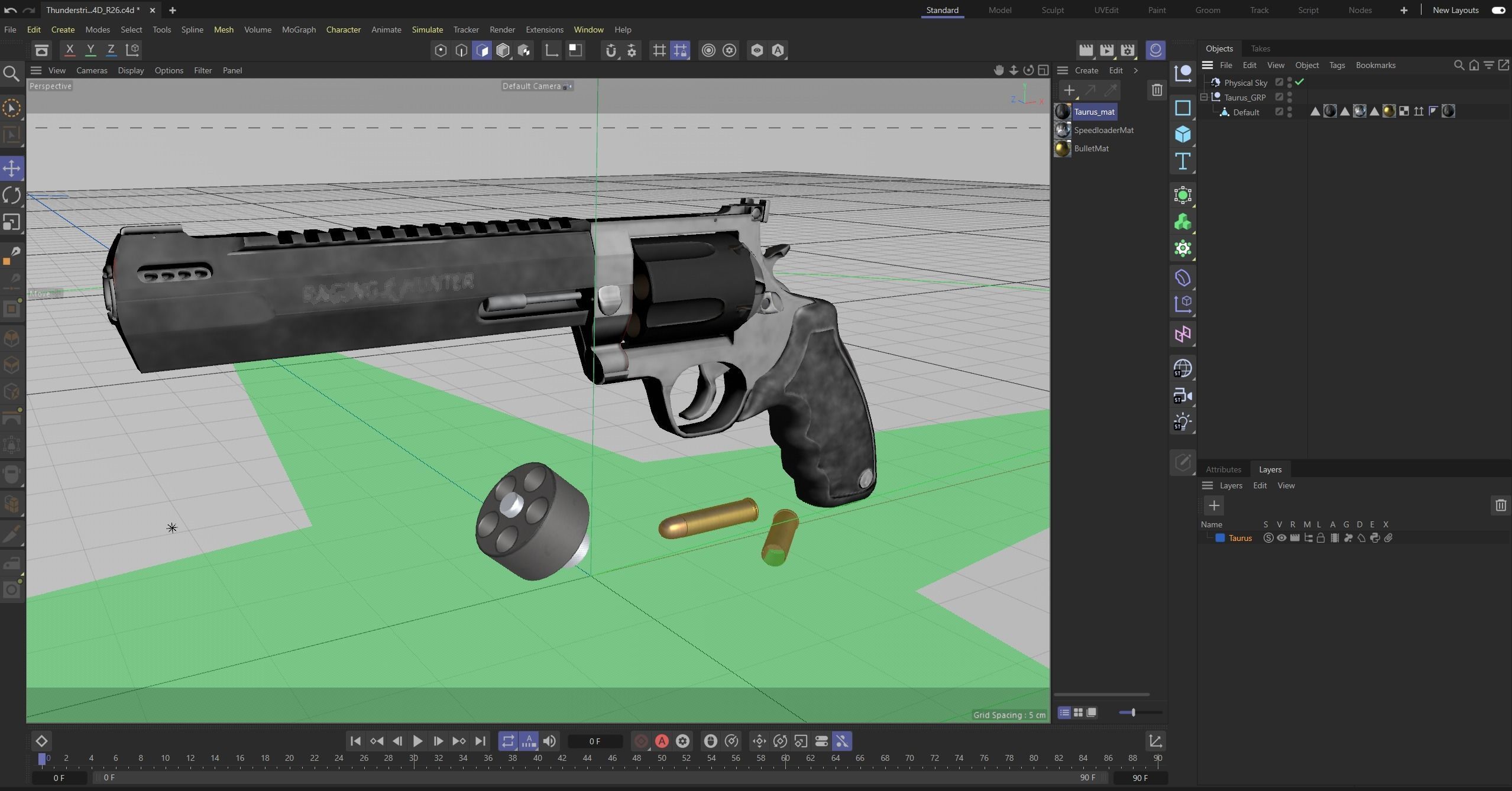Screen dimensions: 1512x791
Task: Switch material manager to list view
Action: 1064,712
